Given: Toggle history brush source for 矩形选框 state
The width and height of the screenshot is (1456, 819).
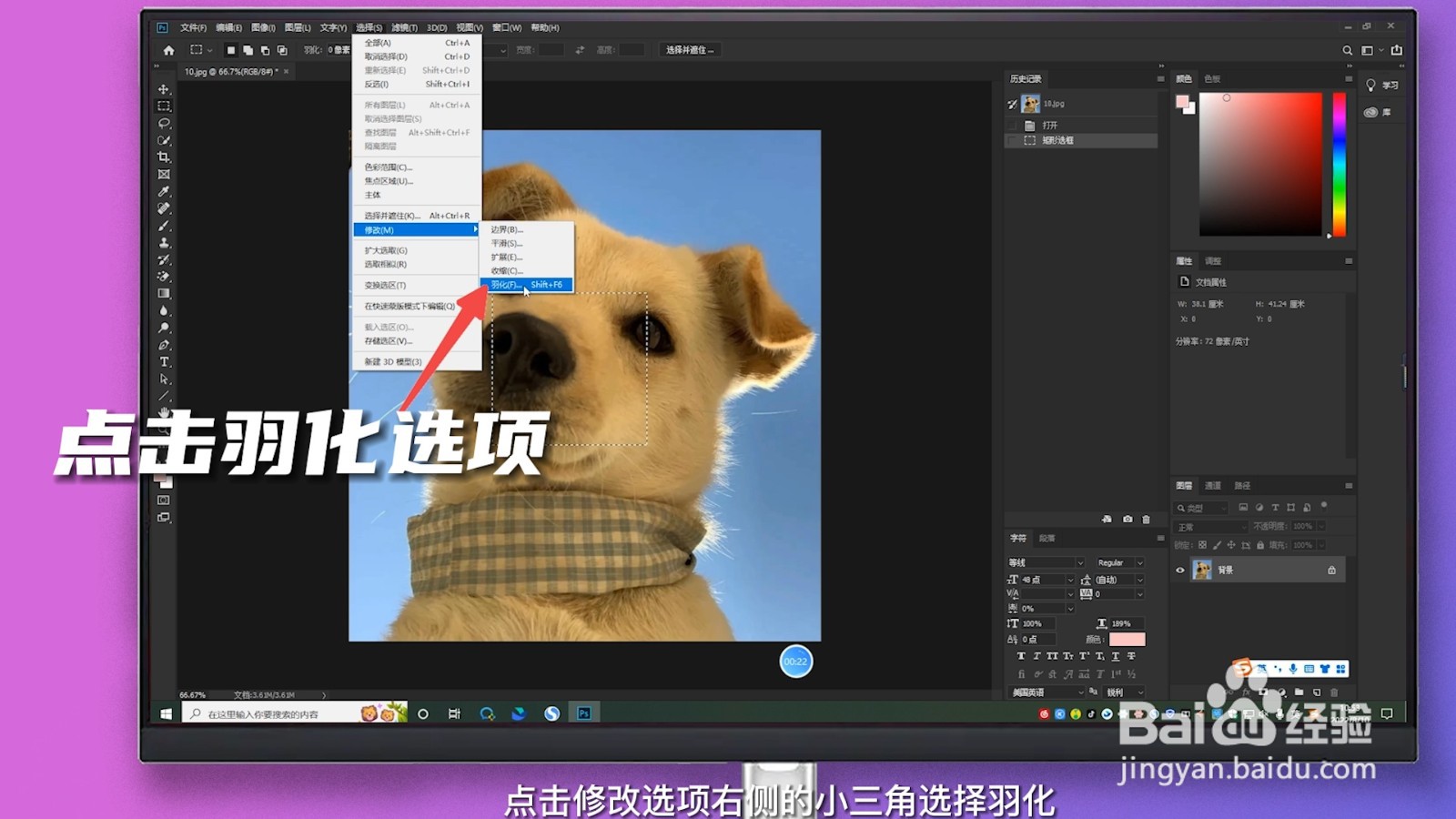Looking at the screenshot, I should (1012, 140).
